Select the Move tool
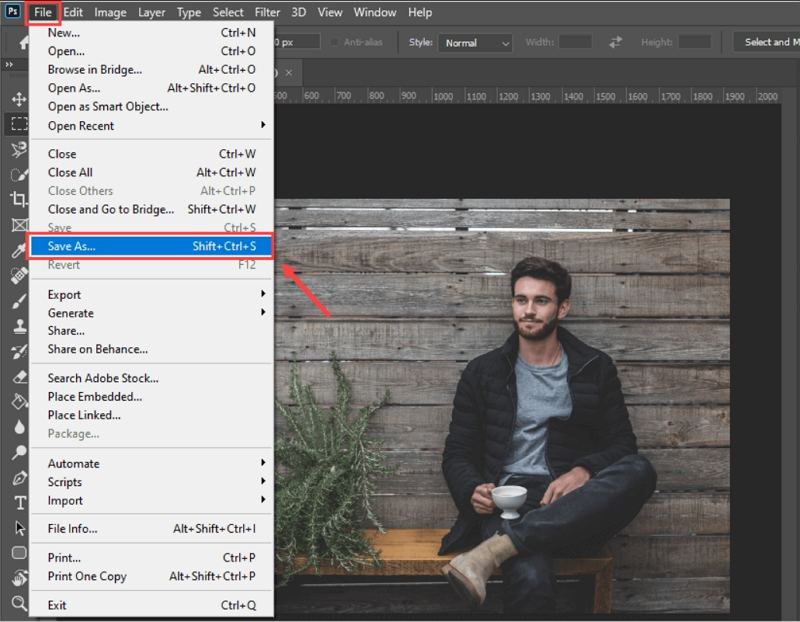This screenshot has height=622, width=800. pyautogui.click(x=18, y=100)
